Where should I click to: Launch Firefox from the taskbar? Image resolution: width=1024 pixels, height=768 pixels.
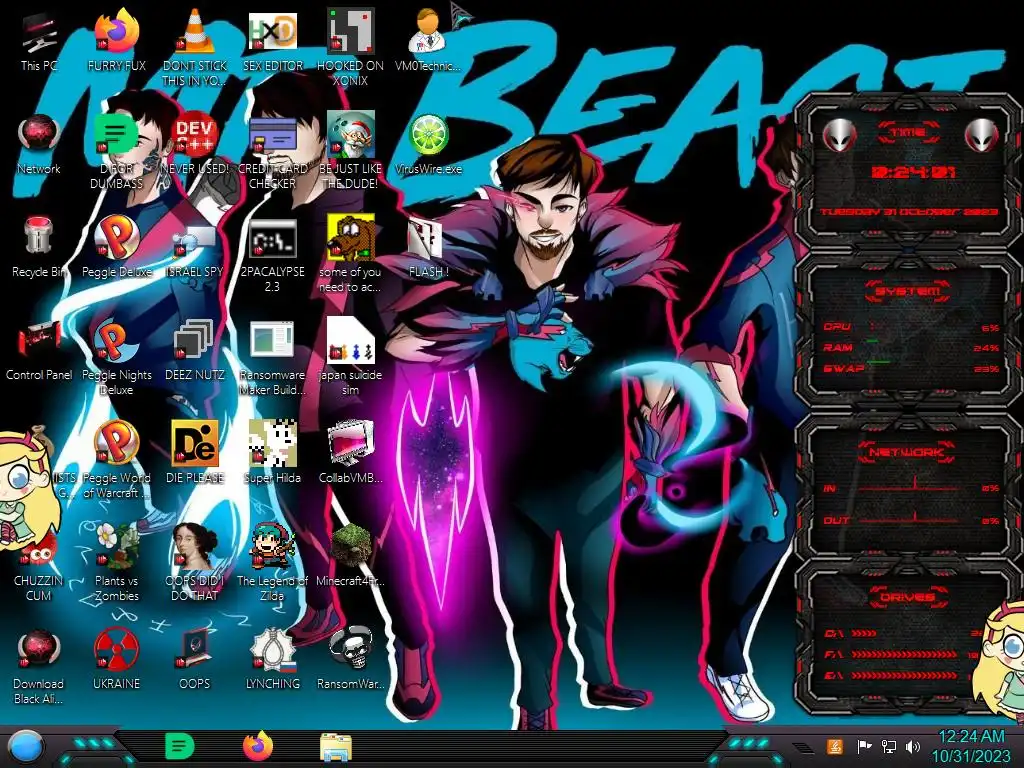(258, 746)
